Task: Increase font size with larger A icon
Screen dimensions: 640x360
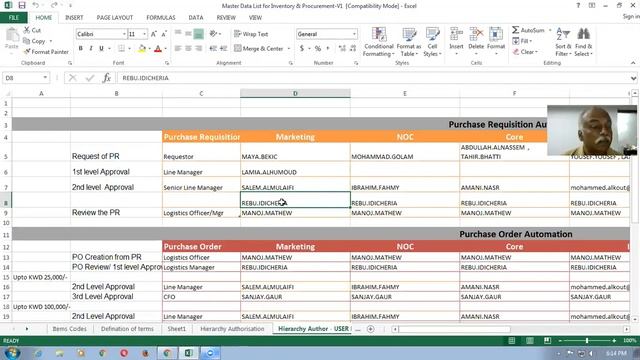Action: tap(154, 34)
